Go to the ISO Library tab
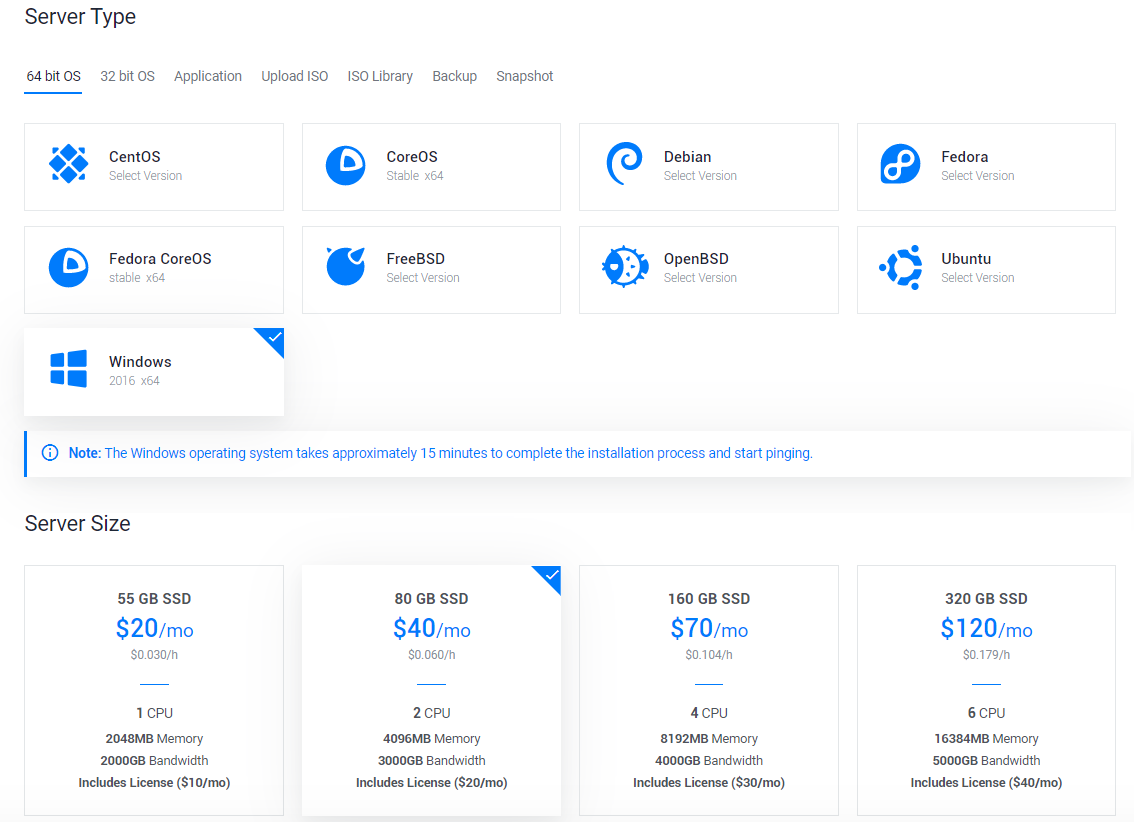 click(380, 77)
